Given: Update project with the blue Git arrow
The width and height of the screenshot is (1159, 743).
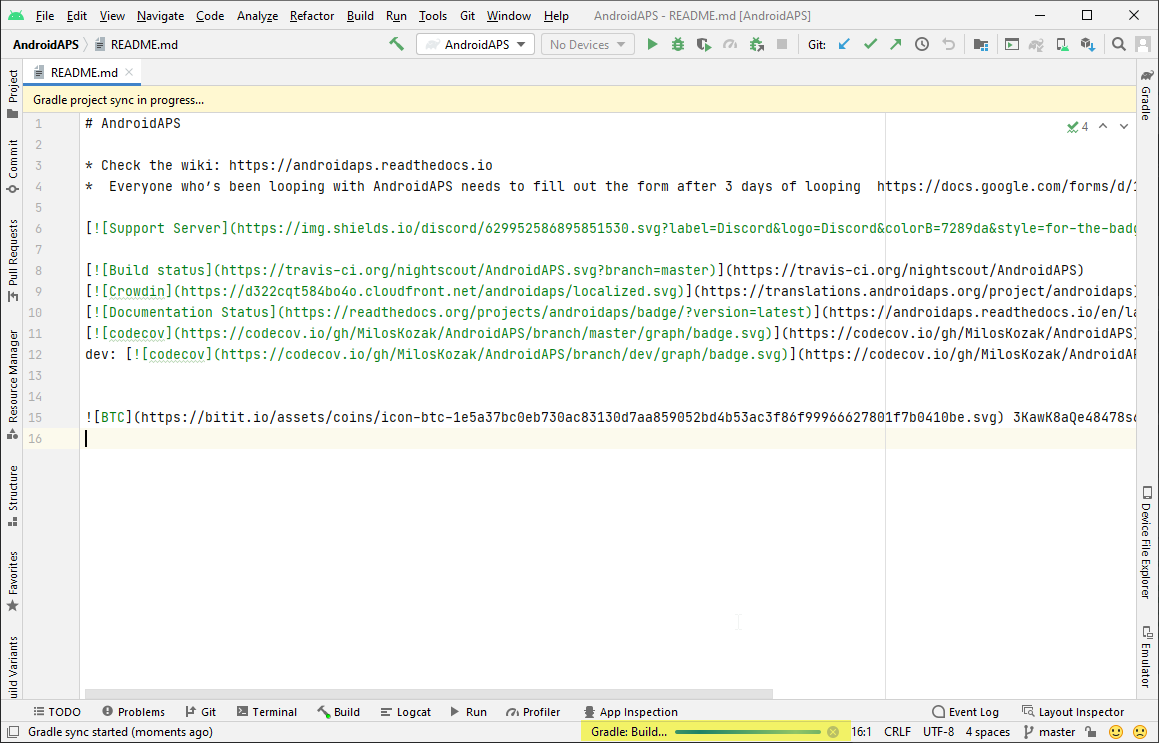Looking at the screenshot, I should 844,44.
